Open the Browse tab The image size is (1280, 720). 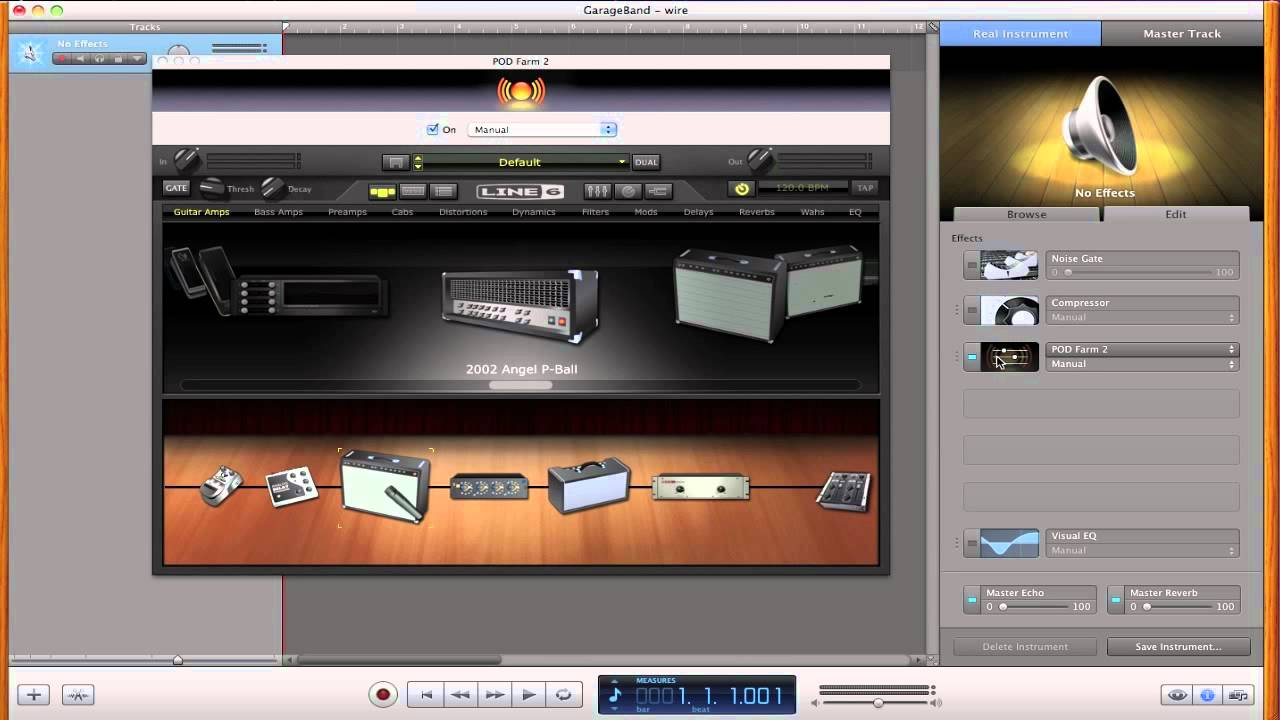coord(1027,214)
